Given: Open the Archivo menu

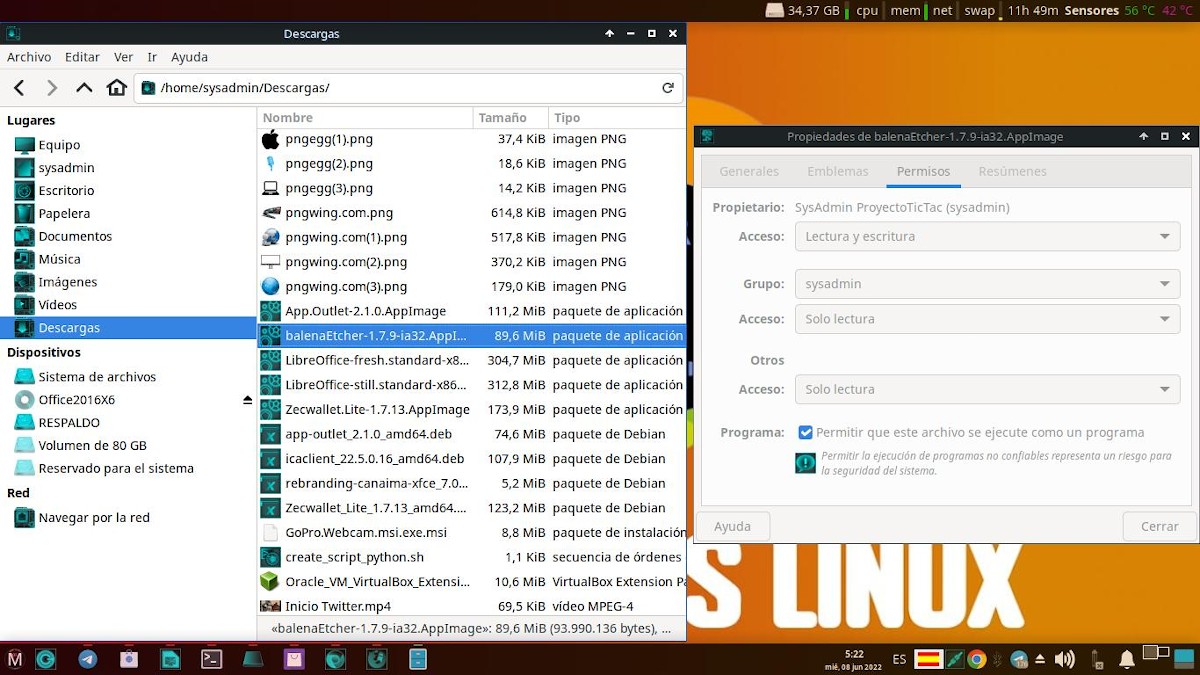Looking at the screenshot, I should click(x=29, y=57).
